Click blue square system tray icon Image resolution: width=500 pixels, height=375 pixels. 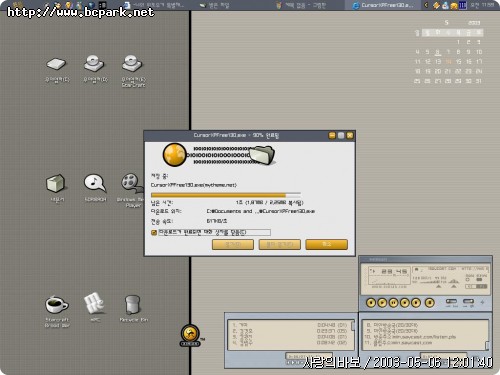pyautogui.click(x=463, y=5)
